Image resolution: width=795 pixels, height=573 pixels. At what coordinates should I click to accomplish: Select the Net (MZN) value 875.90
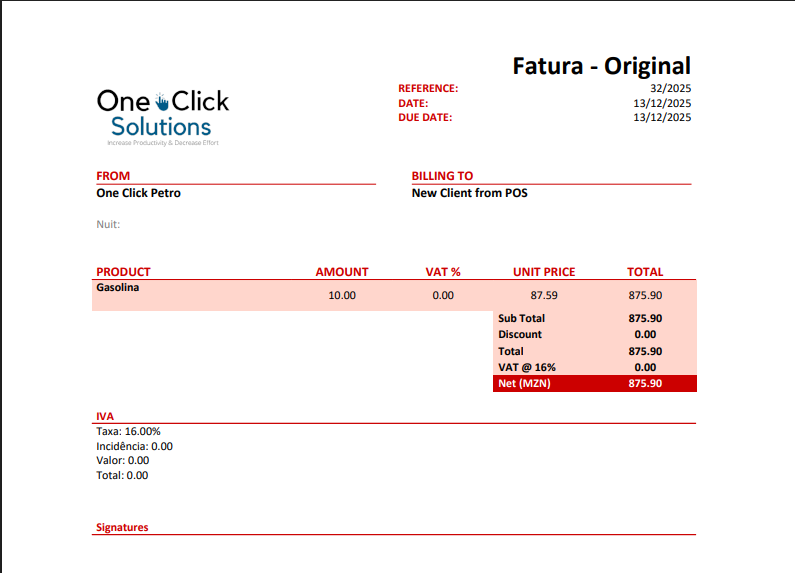[645, 383]
